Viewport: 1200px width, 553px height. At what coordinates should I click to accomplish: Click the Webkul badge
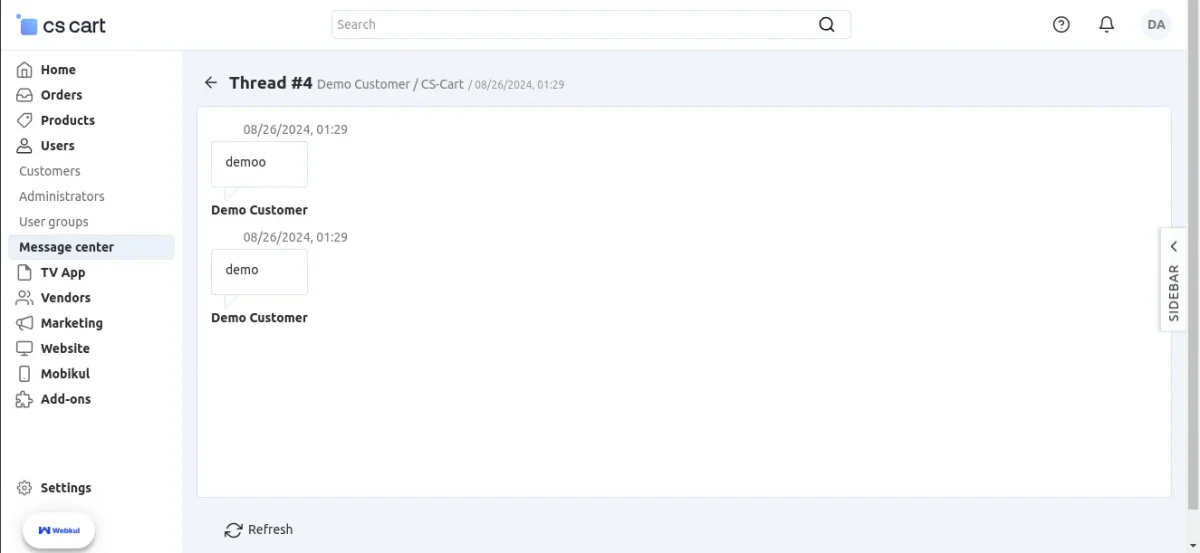pos(59,530)
